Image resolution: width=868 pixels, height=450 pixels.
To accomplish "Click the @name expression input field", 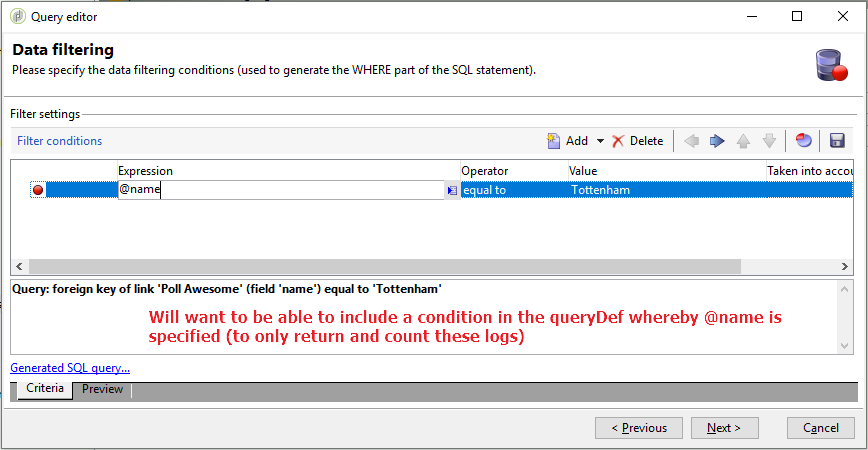I will coord(280,190).
